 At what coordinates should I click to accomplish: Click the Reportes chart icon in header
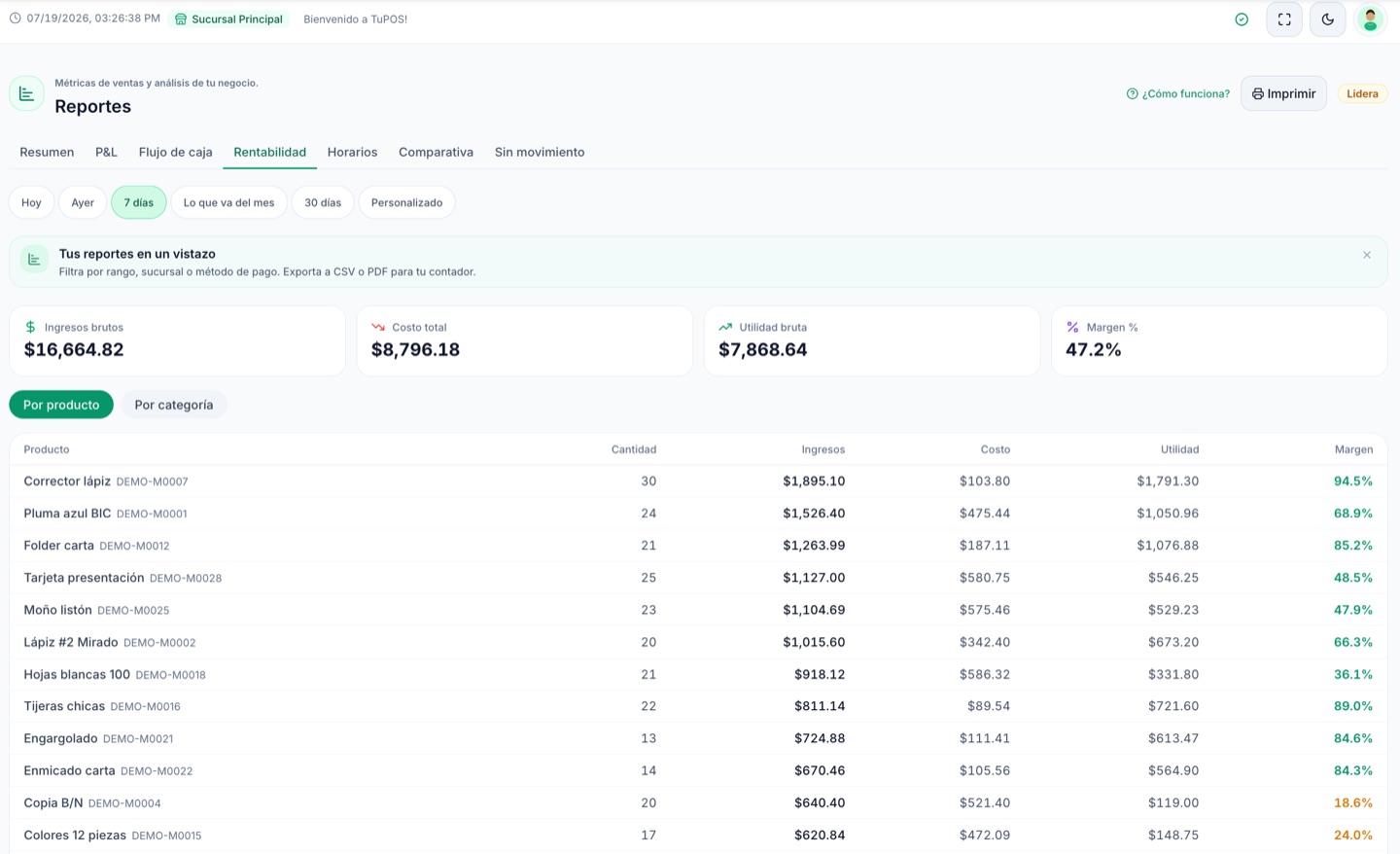click(x=26, y=94)
